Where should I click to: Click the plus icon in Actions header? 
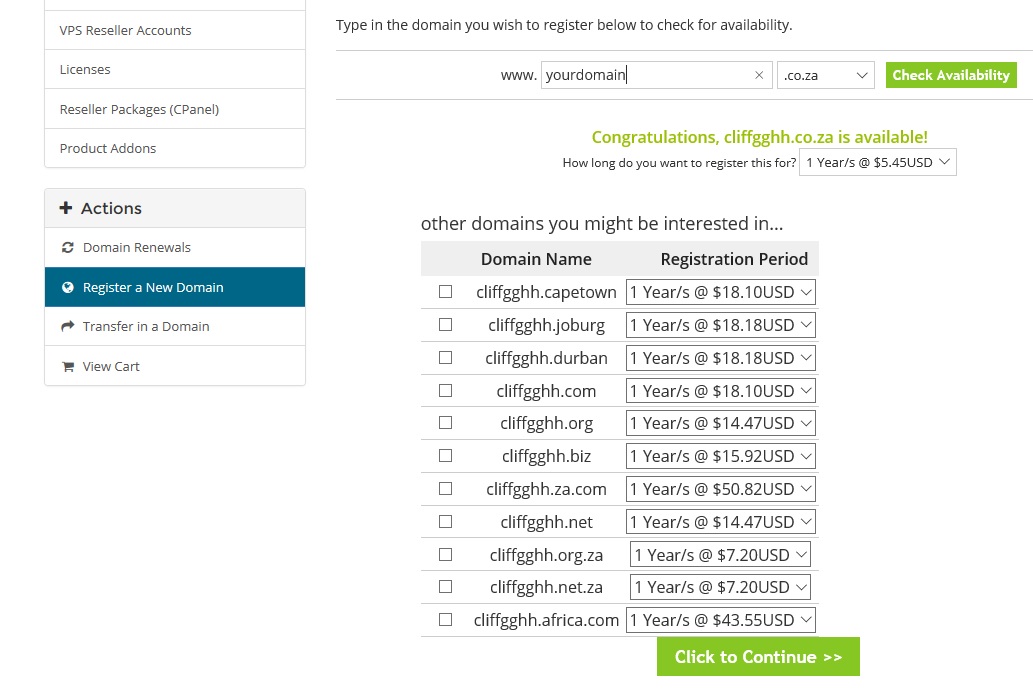coord(66,208)
